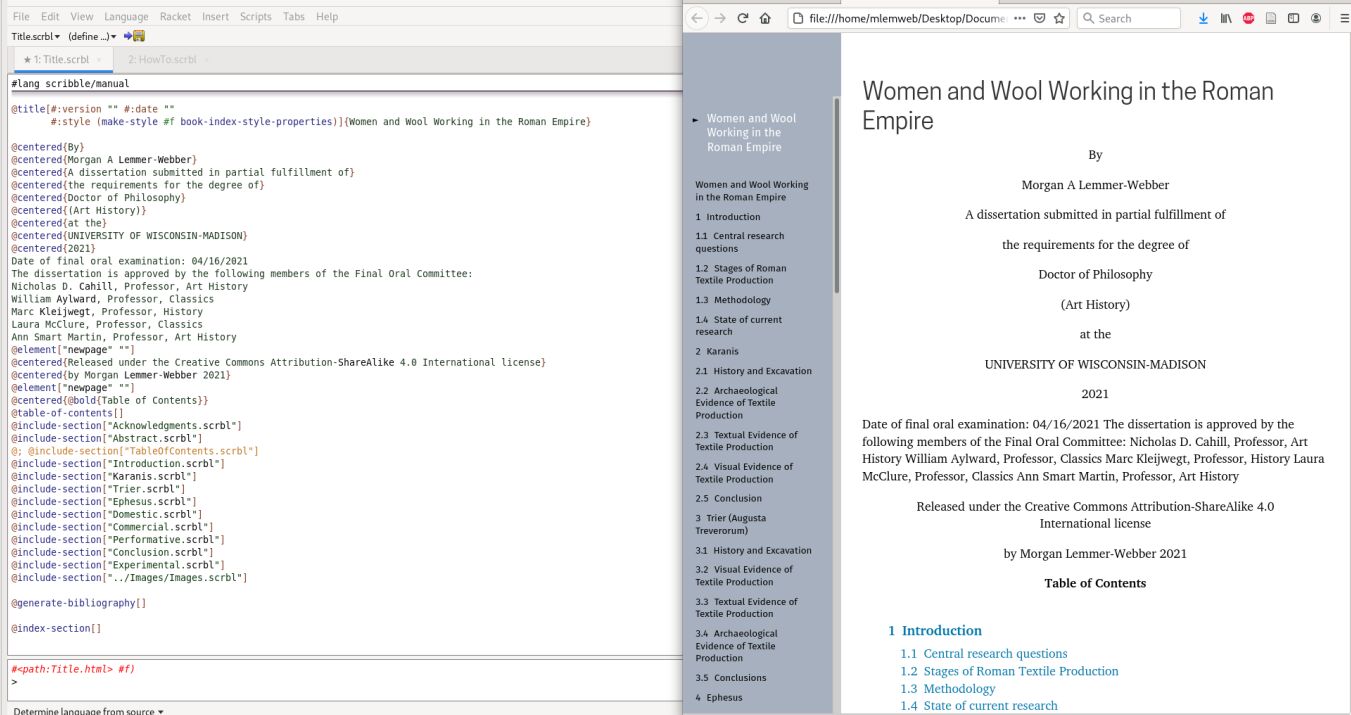
Task: Open the page actions three-dot menu
Action: point(1019,18)
